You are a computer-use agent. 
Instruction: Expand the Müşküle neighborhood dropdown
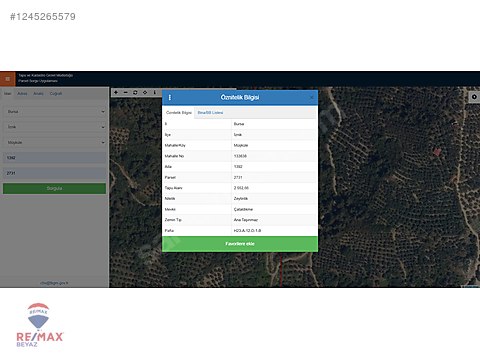point(55,142)
